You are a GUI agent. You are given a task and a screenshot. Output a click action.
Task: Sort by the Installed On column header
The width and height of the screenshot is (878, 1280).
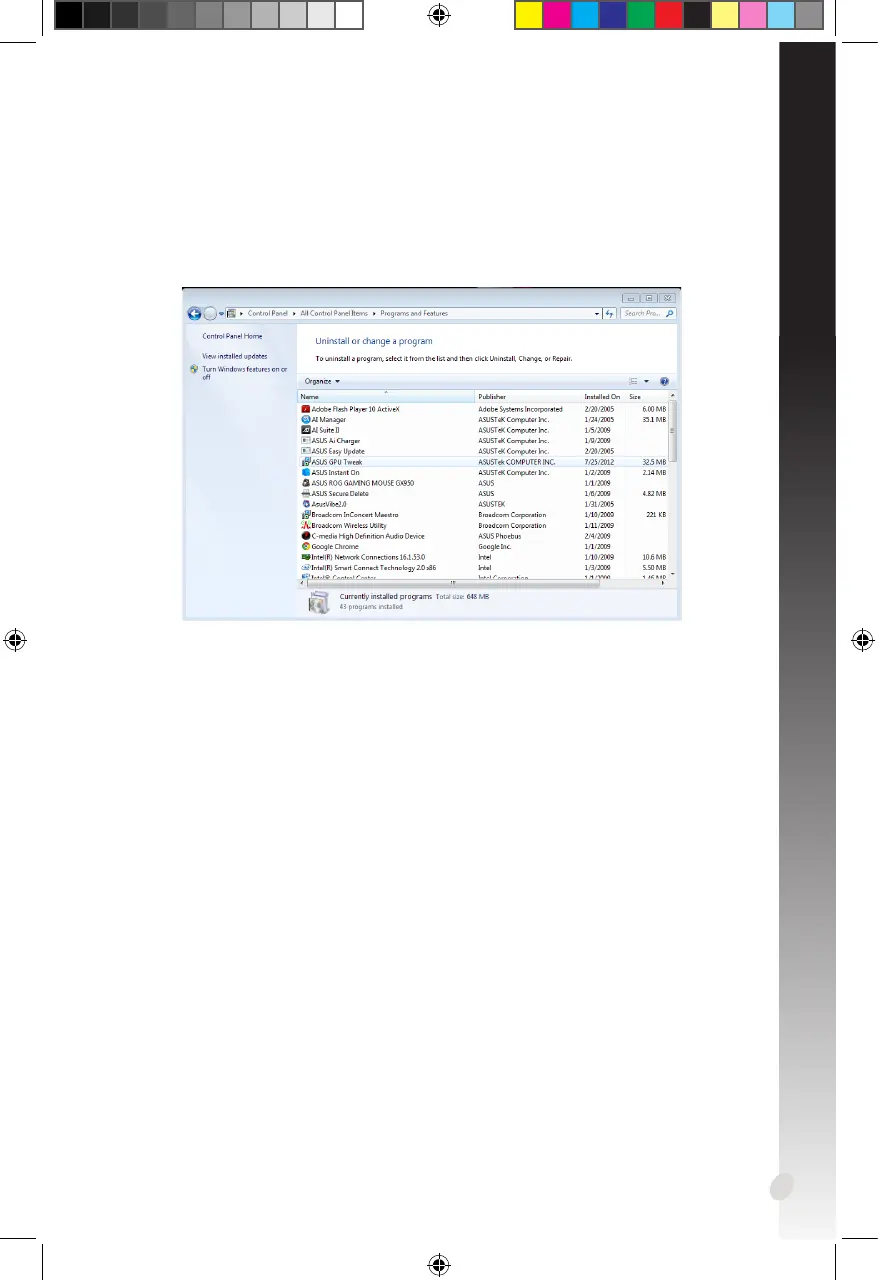click(x=604, y=397)
